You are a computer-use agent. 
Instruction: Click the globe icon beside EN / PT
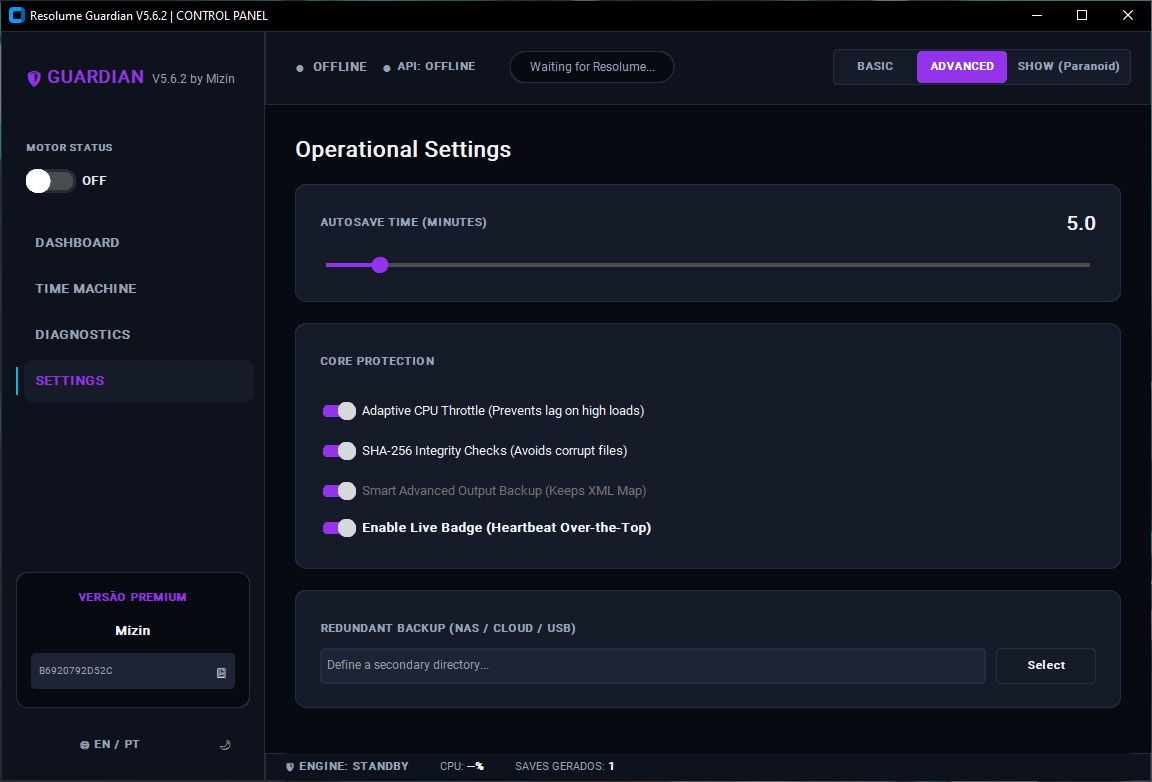click(84, 745)
